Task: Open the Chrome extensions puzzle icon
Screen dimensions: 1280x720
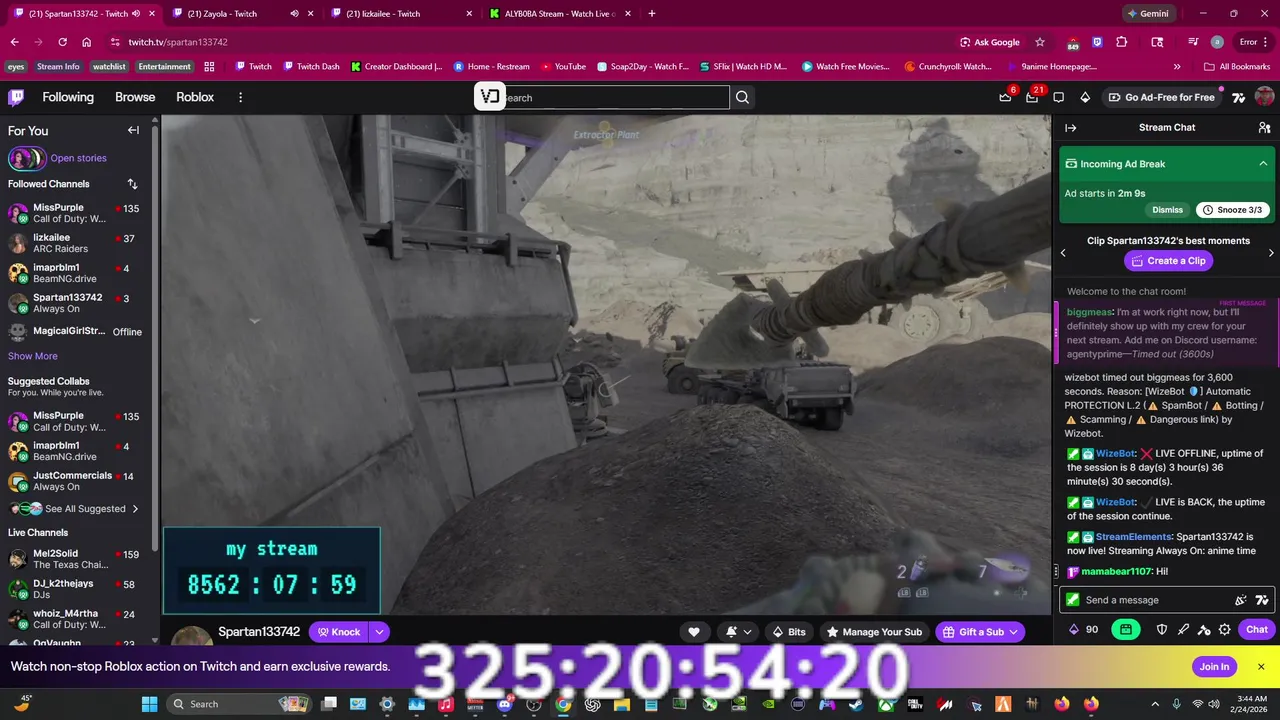Action: tap(1122, 42)
